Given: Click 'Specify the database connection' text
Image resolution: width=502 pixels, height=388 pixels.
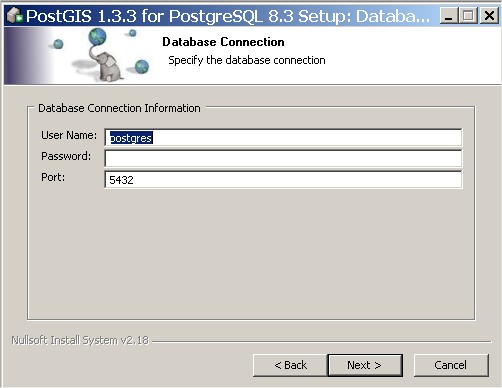Looking at the screenshot, I should [247, 60].
